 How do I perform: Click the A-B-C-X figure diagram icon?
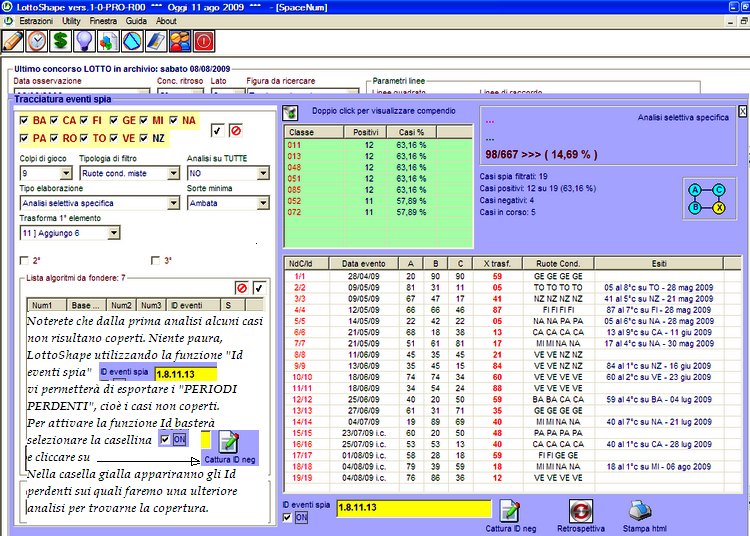(x=709, y=198)
